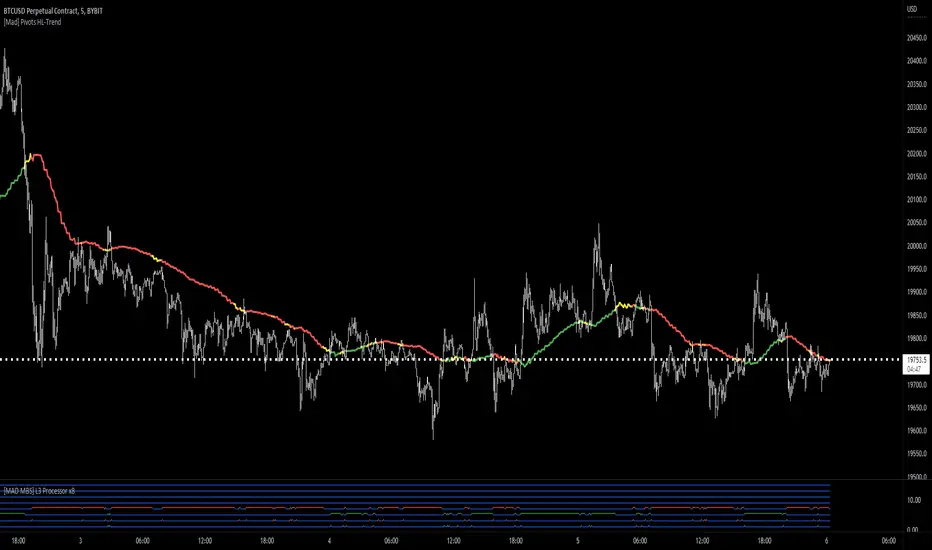Image resolution: width=932 pixels, height=550 pixels.
Task: Select date marker 3 on time axis
Action: point(80,541)
